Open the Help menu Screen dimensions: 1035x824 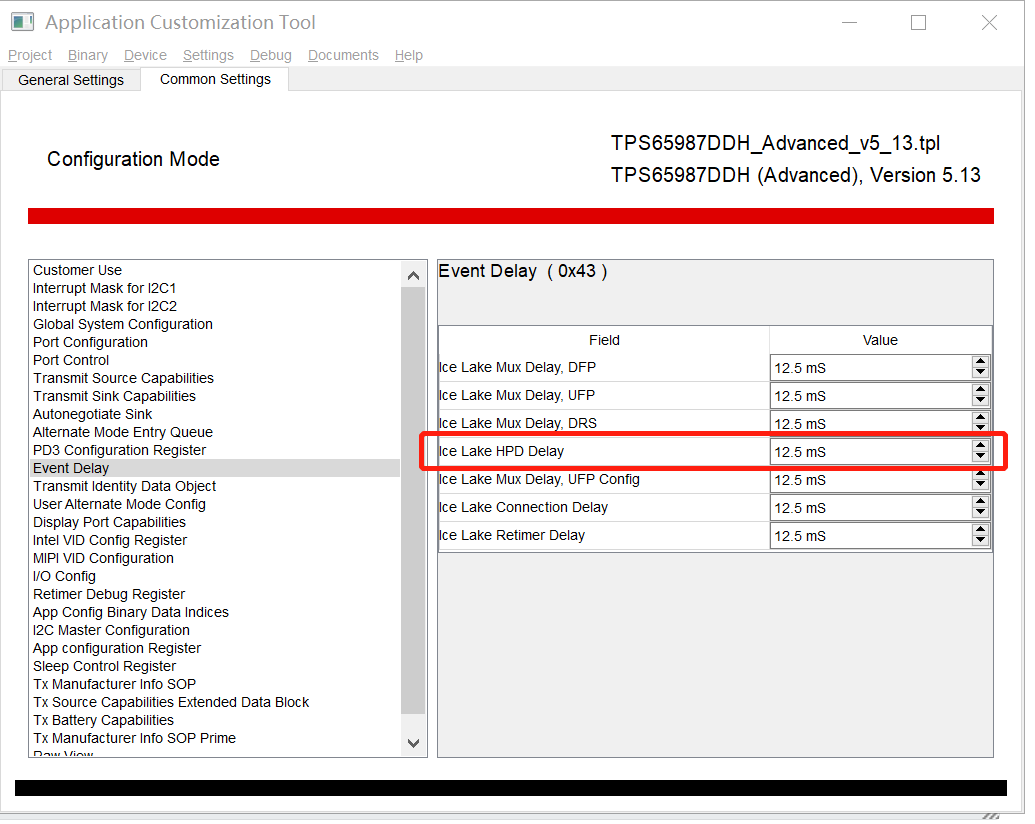(409, 55)
